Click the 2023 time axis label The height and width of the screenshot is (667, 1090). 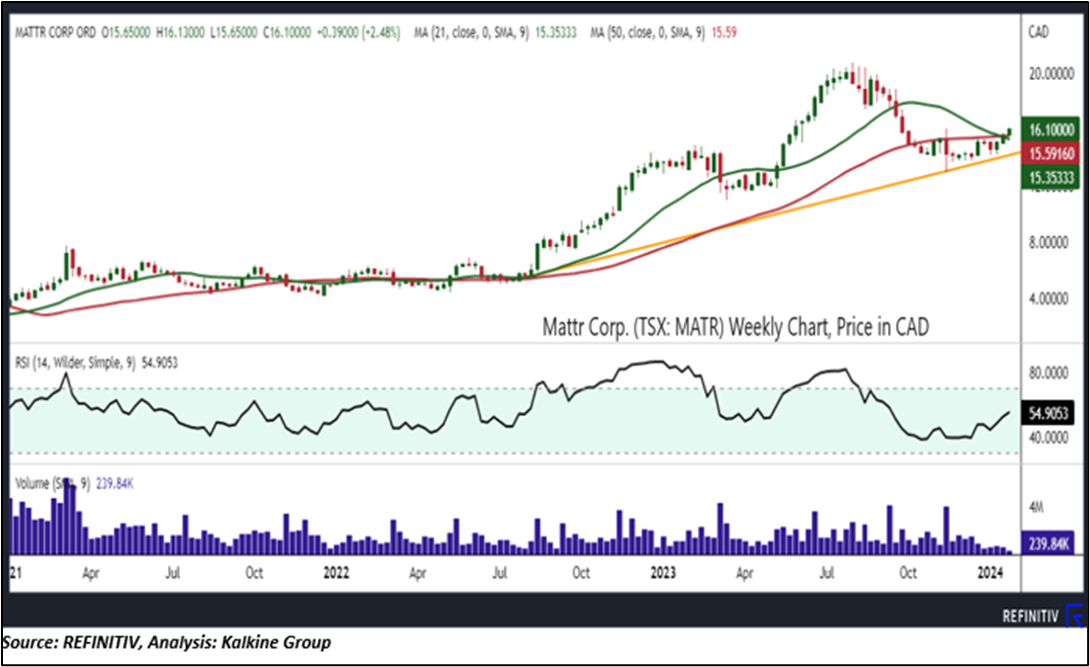click(x=662, y=573)
